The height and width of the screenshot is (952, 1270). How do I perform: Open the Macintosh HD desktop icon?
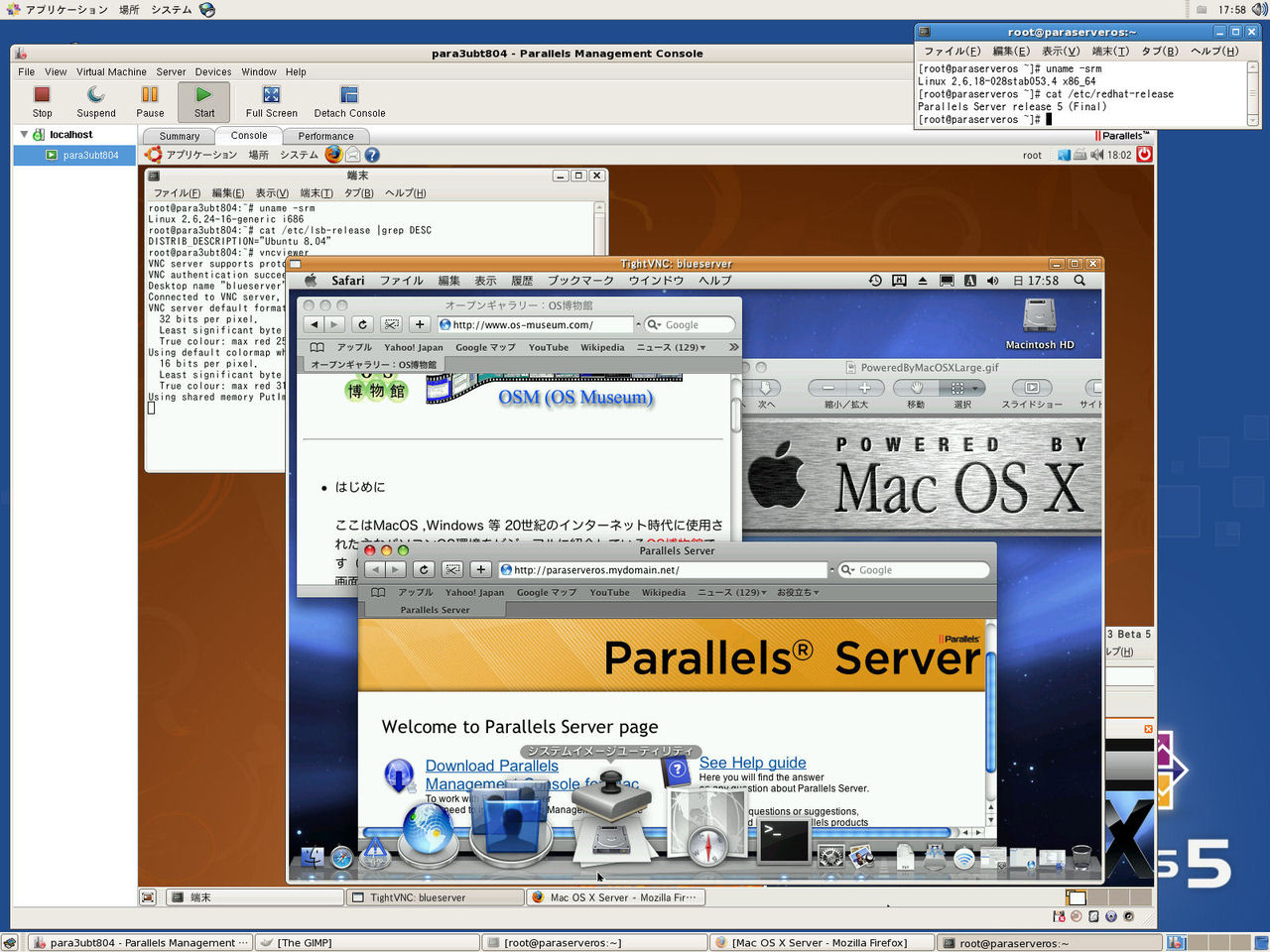click(x=1039, y=324)
